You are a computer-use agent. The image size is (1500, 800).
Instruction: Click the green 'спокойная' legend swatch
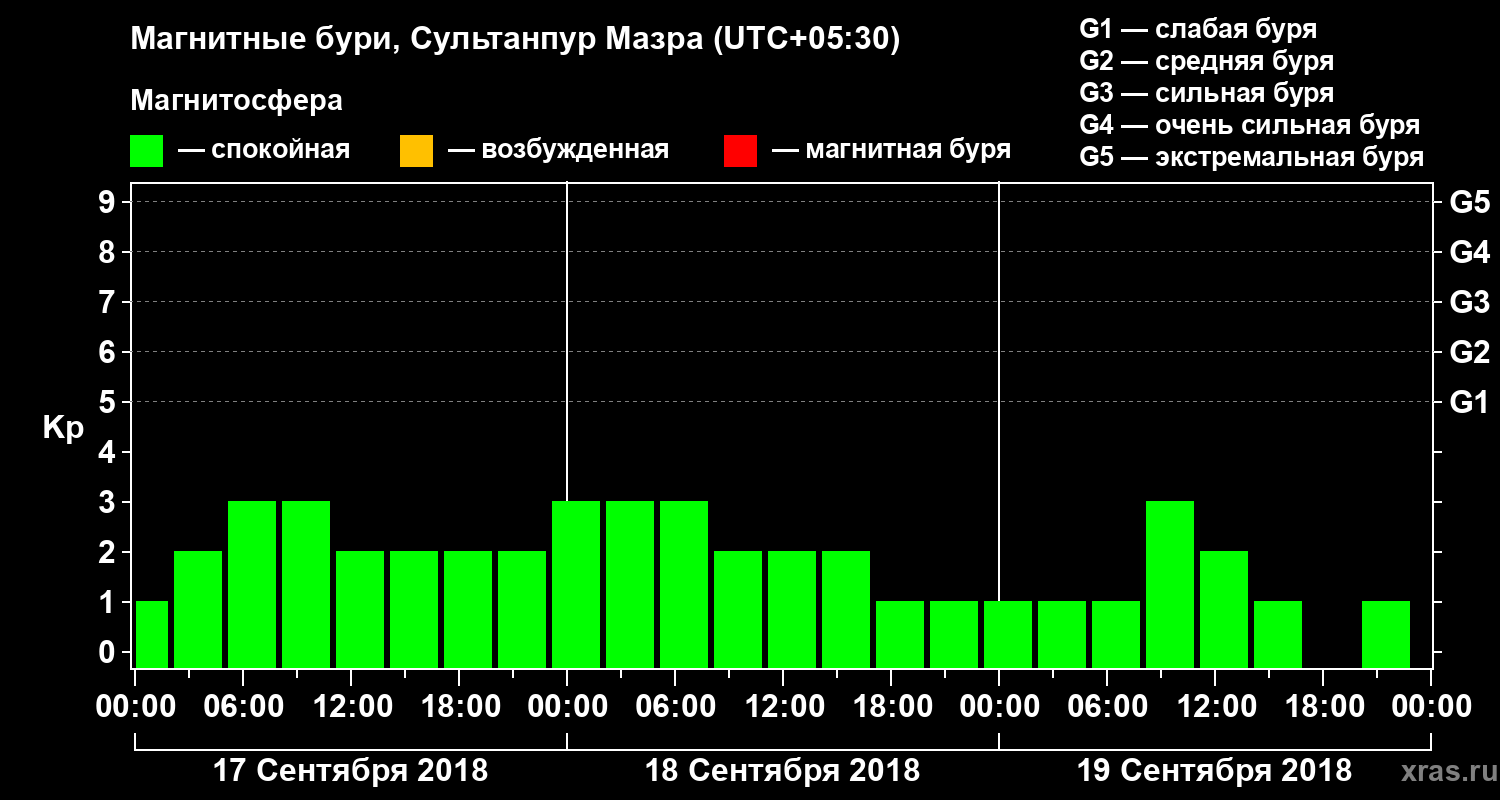pyautogui.click(x=147, y=151)
